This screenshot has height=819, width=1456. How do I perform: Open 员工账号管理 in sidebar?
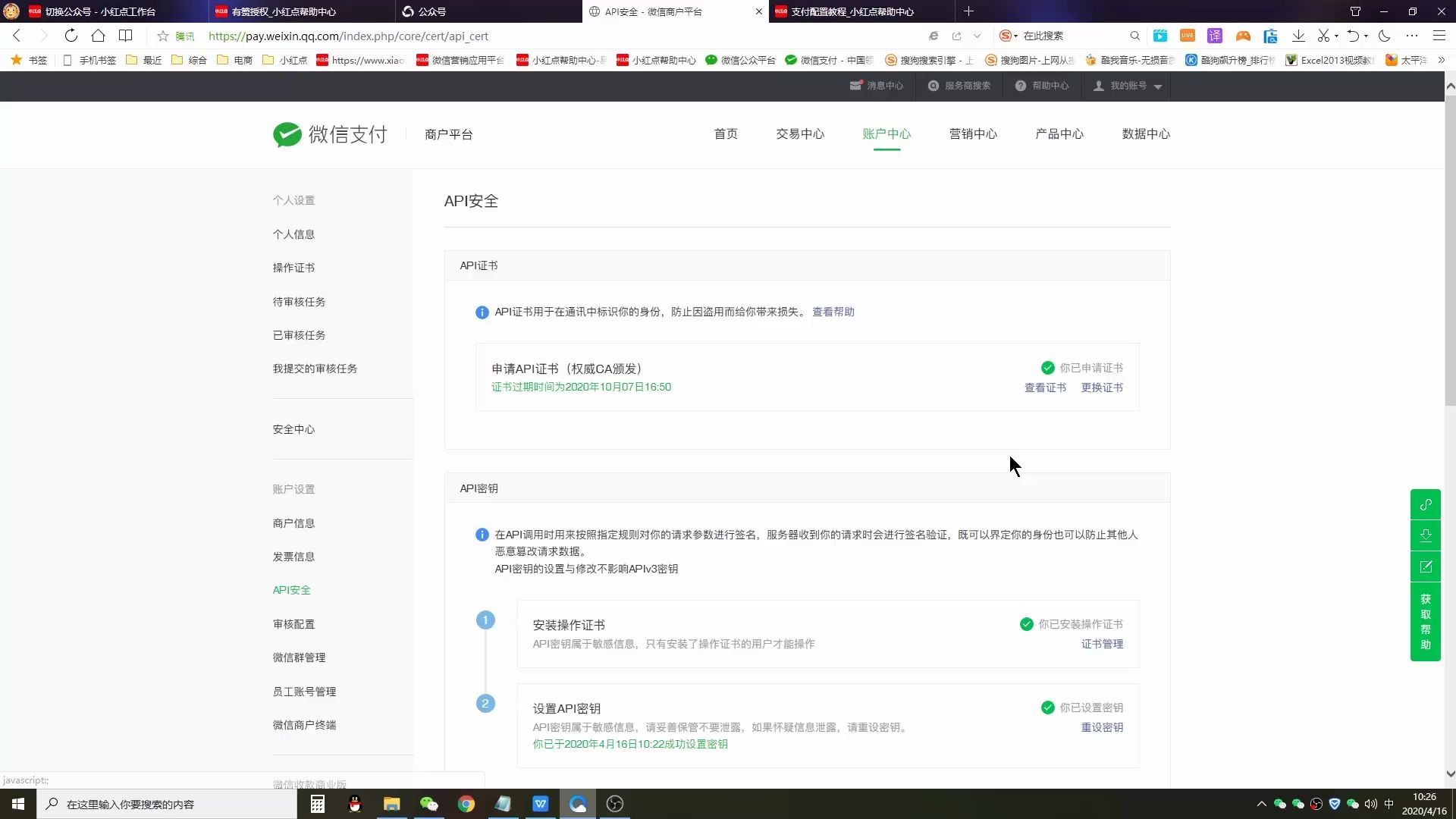(x=304, y=692)
